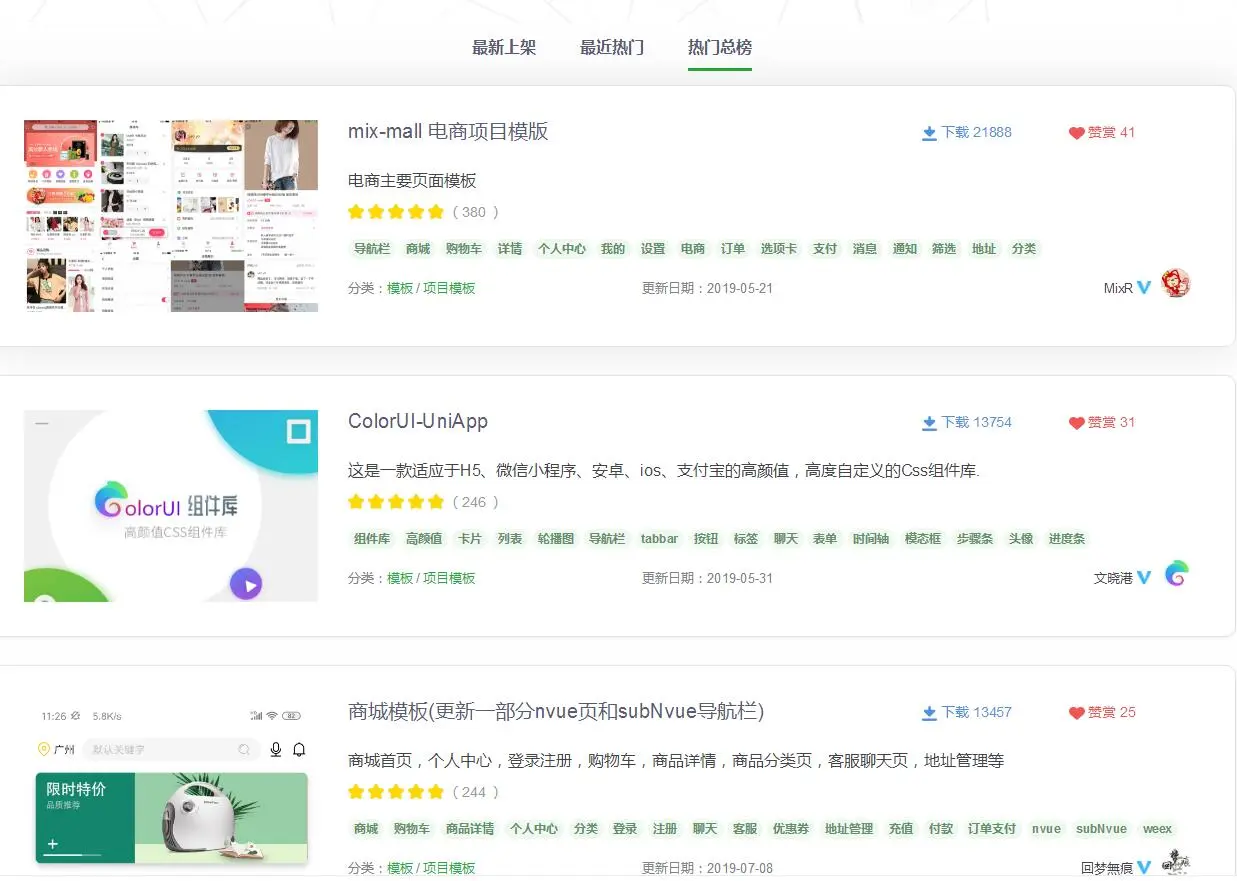Click the 优惠券 tag
The image size is (1237, 881).
click(x=791, y=829)
